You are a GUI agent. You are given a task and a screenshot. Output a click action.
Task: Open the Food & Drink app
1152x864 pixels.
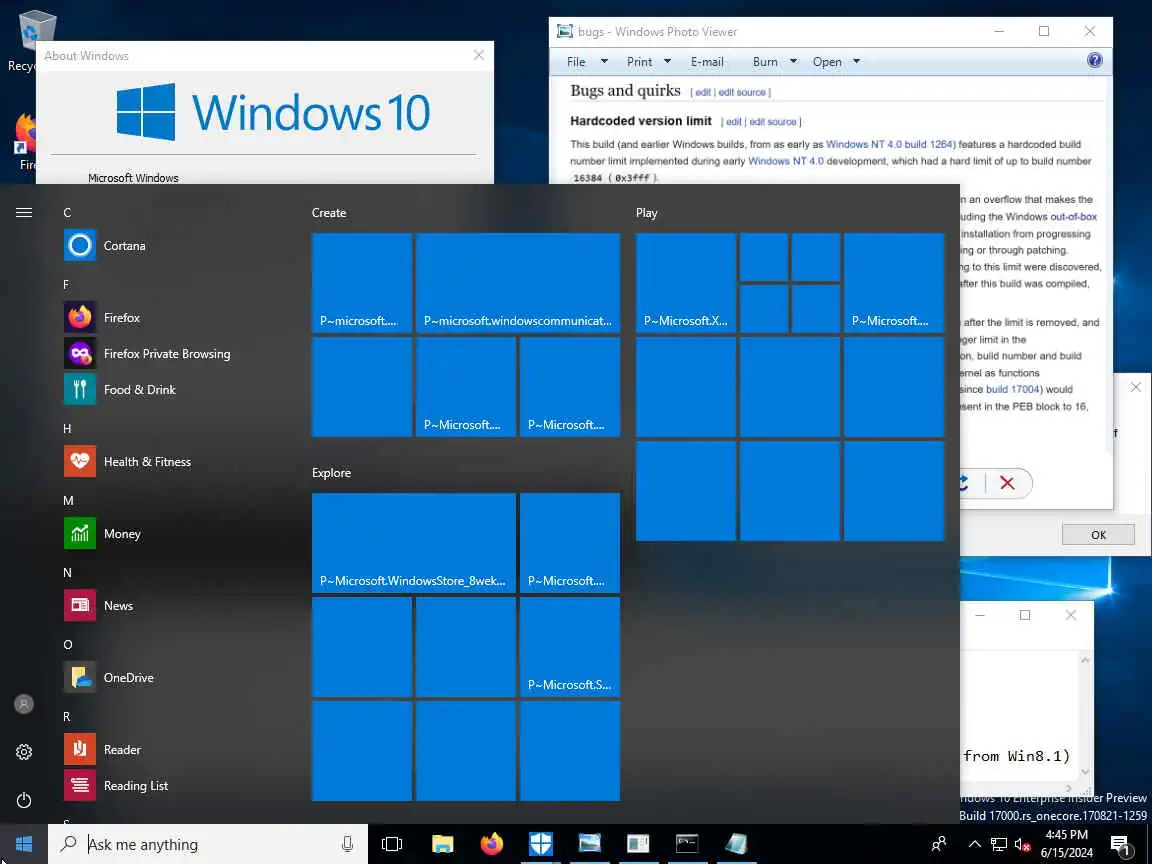pyautogui.click(x=172, y=389)
